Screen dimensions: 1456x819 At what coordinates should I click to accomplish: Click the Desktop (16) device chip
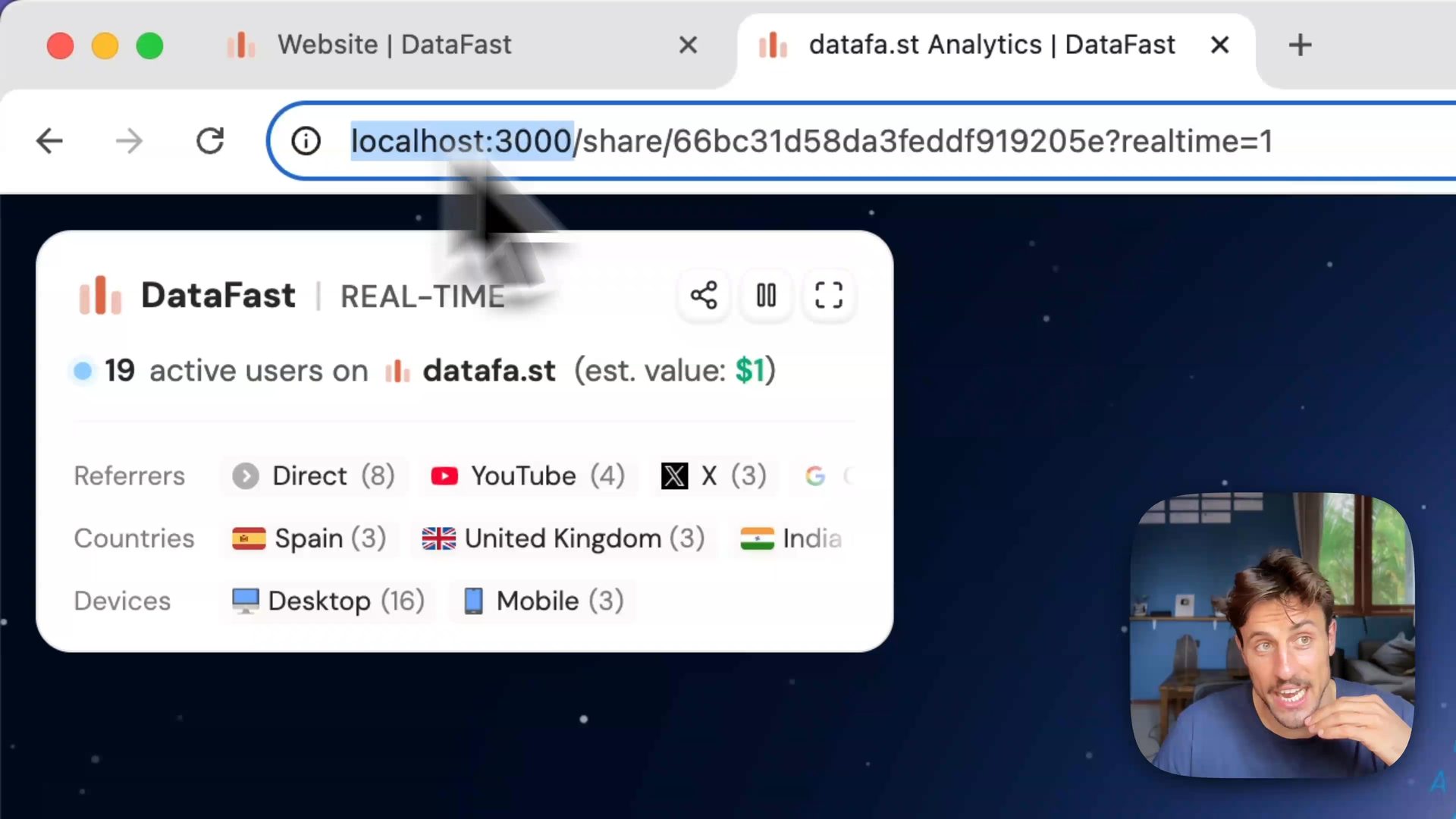[328, 601]
